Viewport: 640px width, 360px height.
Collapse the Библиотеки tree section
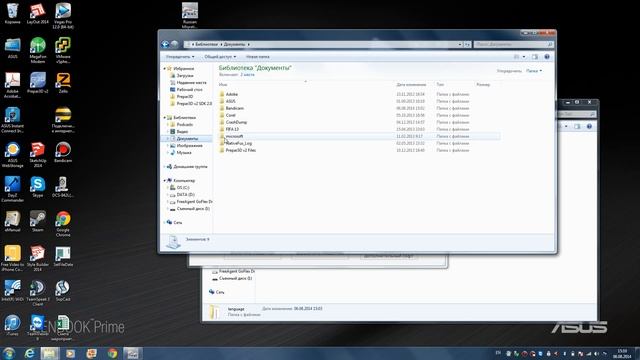pos(164,118)
